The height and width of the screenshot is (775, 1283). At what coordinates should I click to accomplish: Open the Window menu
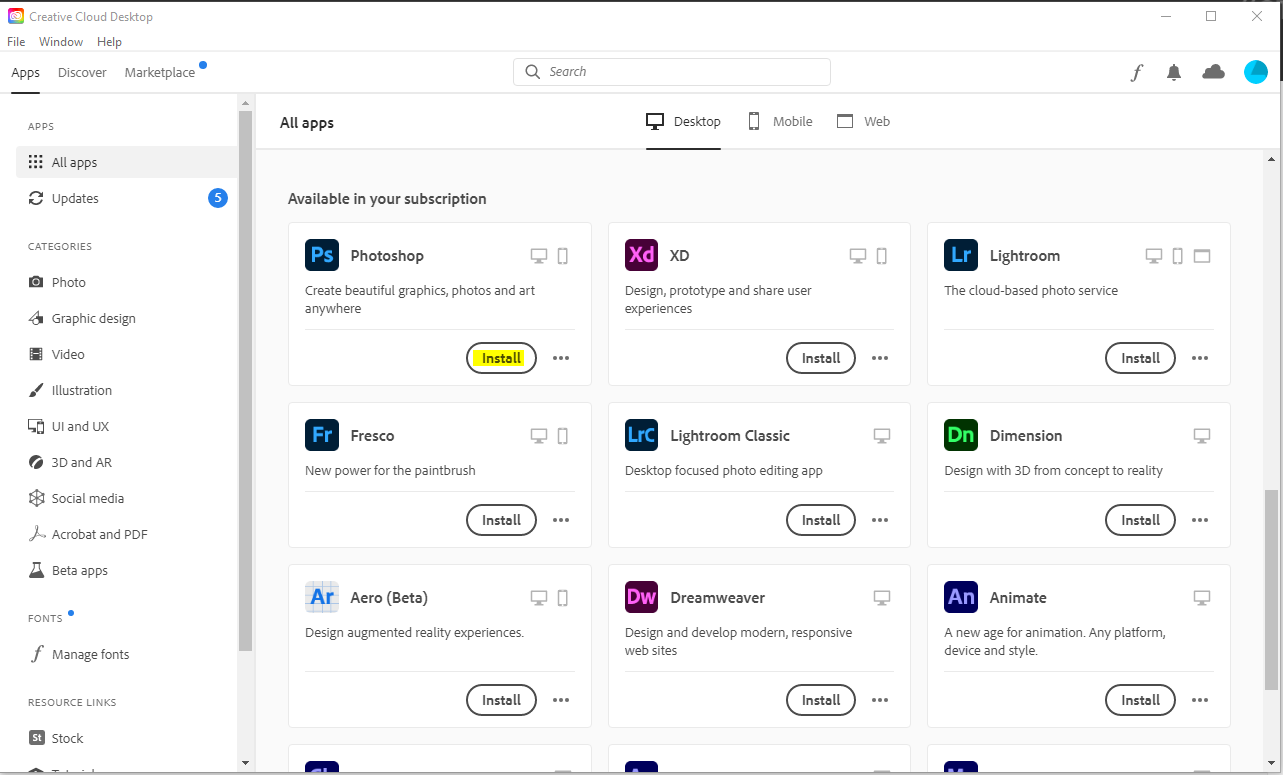[x=61, y=42]
